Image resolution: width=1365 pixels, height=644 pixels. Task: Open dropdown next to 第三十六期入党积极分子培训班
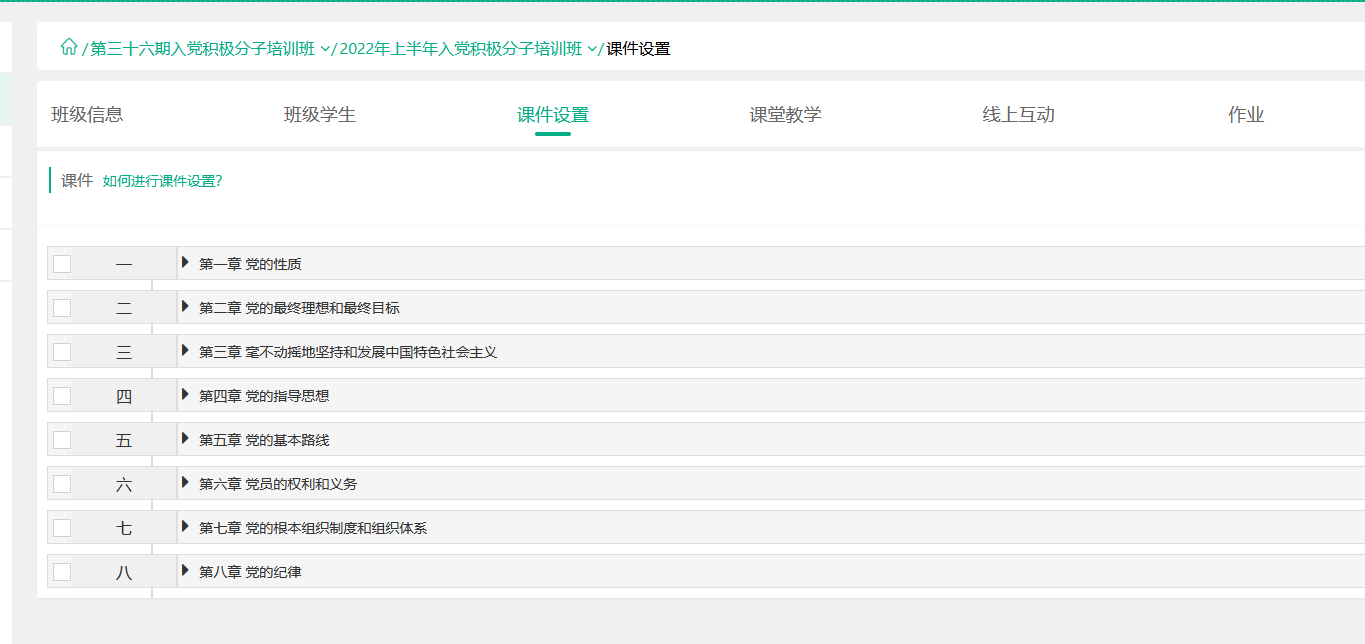(x=325, y=49)
